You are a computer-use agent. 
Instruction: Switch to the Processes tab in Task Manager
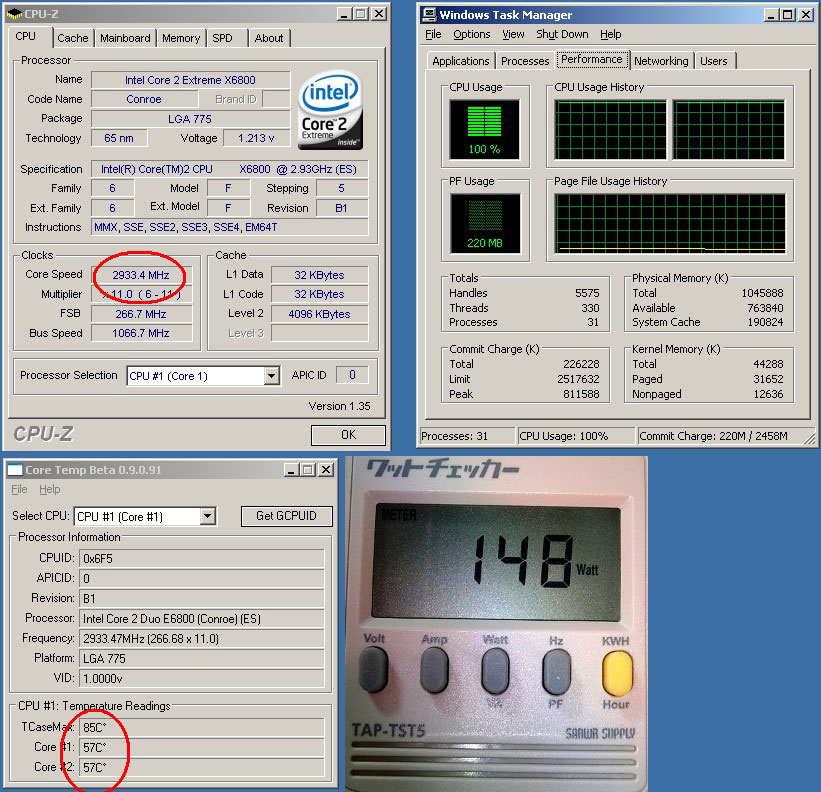click(x=525, y=61)
